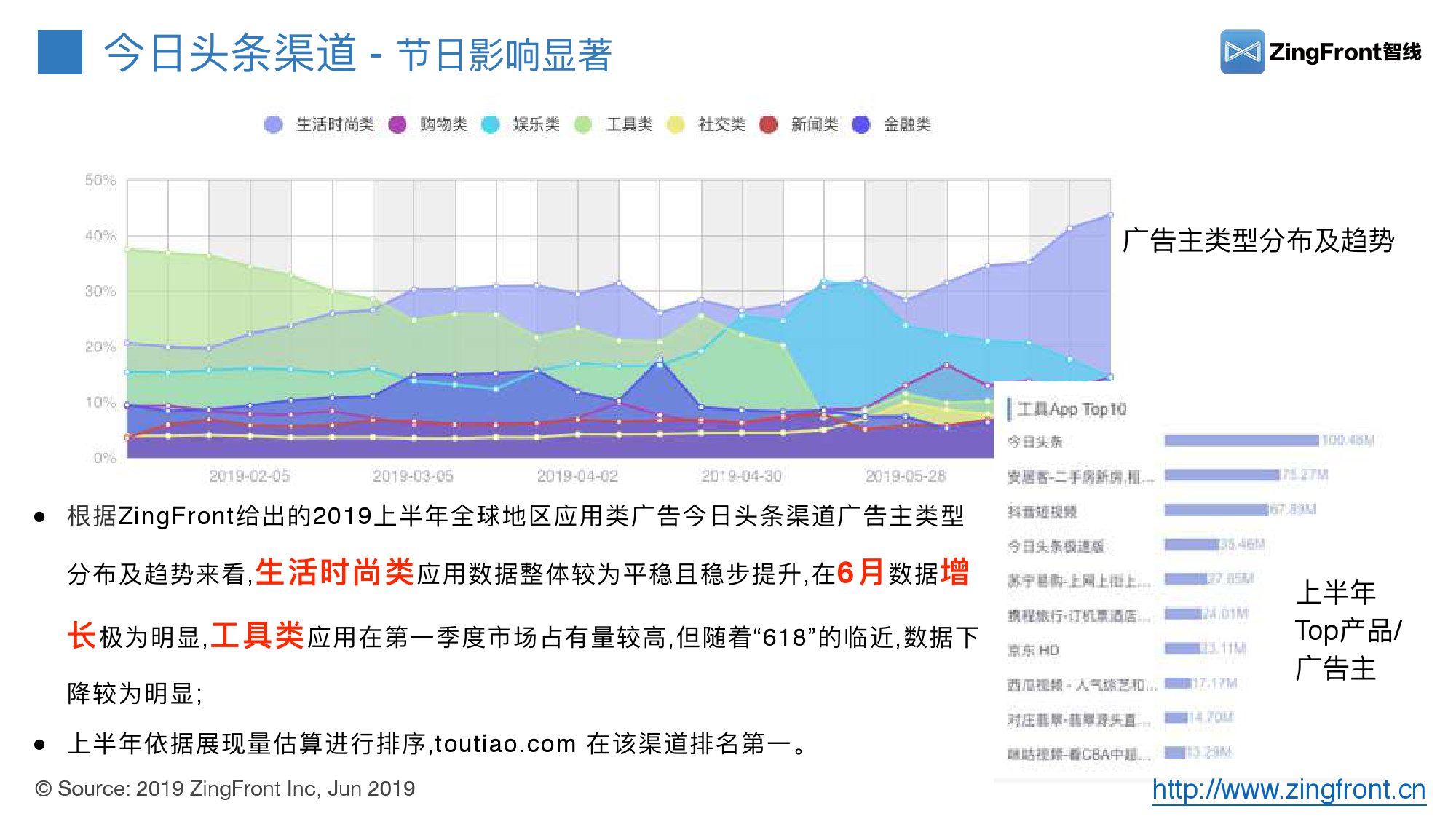Toggle the 生活时尚类 legend label
The width and height of the screenshot is (1456, 819).
[335, 124]
